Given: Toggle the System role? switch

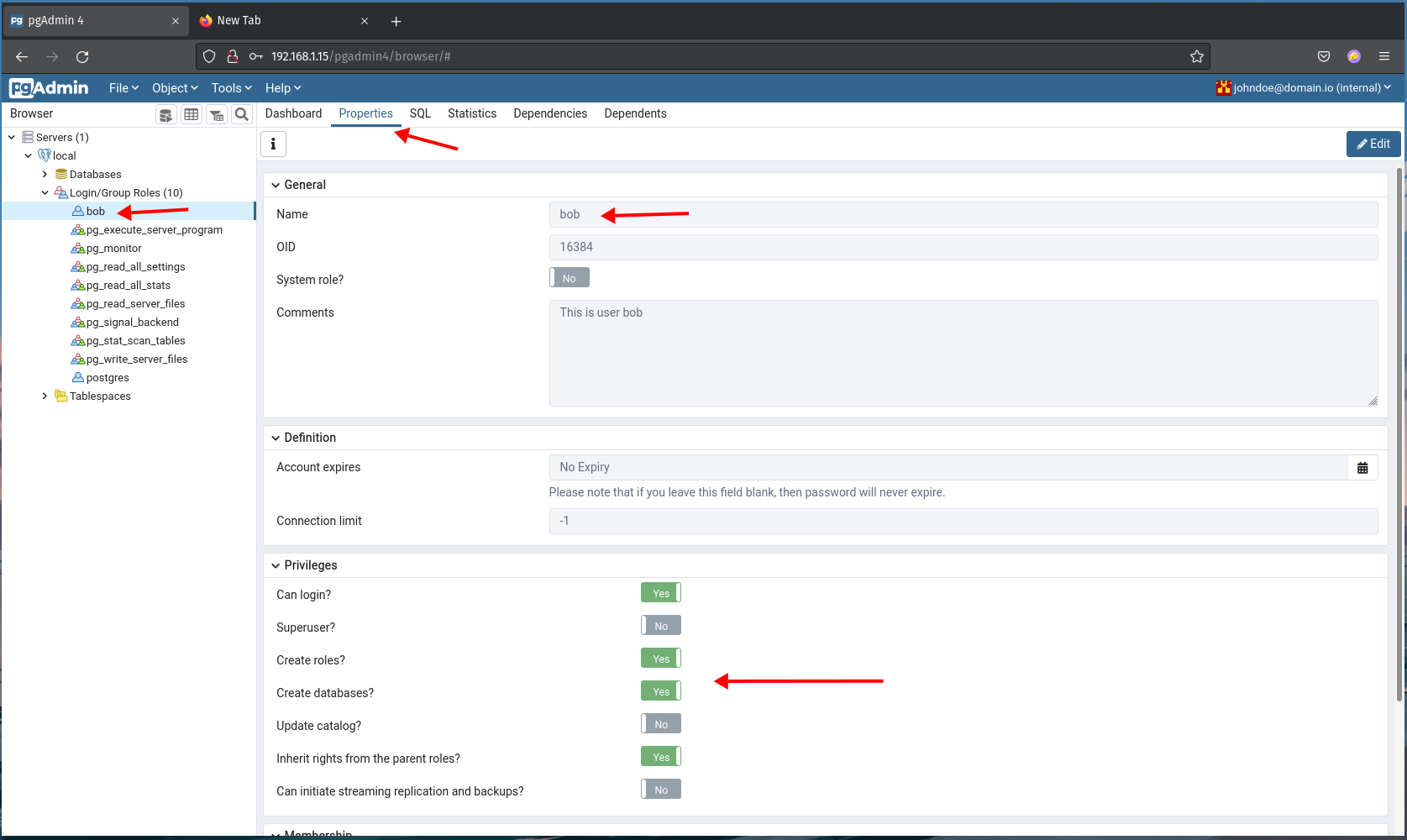Looking at the screenshot, I should (x=570, y=278).
